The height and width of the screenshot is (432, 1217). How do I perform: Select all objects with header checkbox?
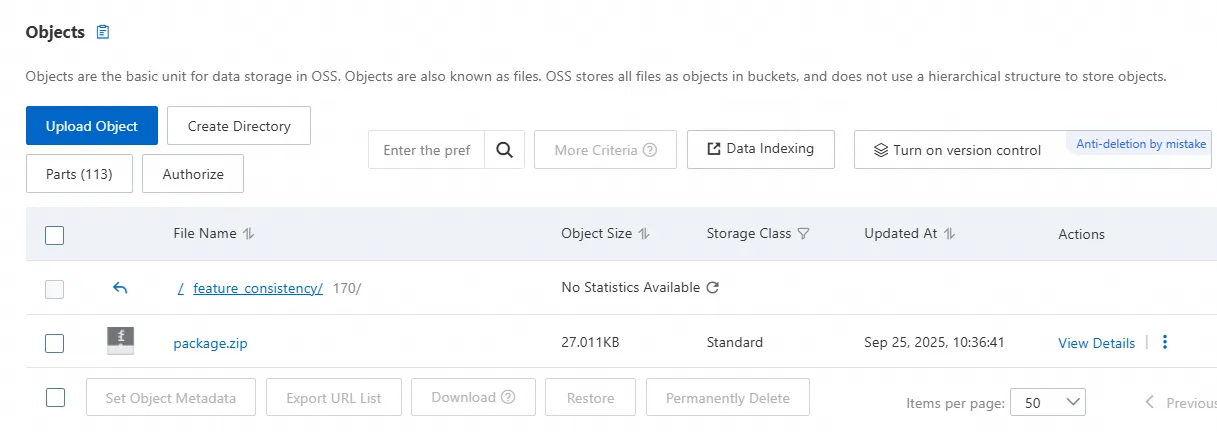coord(55,235)
